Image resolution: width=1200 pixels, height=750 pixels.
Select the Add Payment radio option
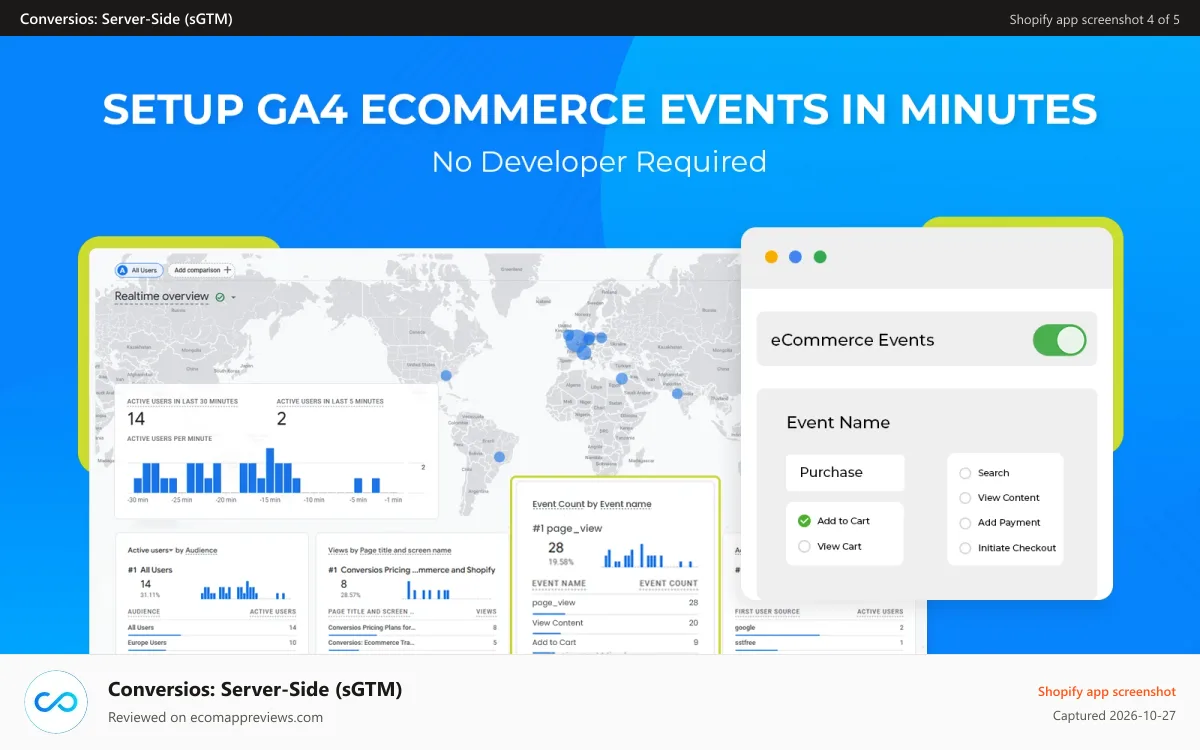965,523
